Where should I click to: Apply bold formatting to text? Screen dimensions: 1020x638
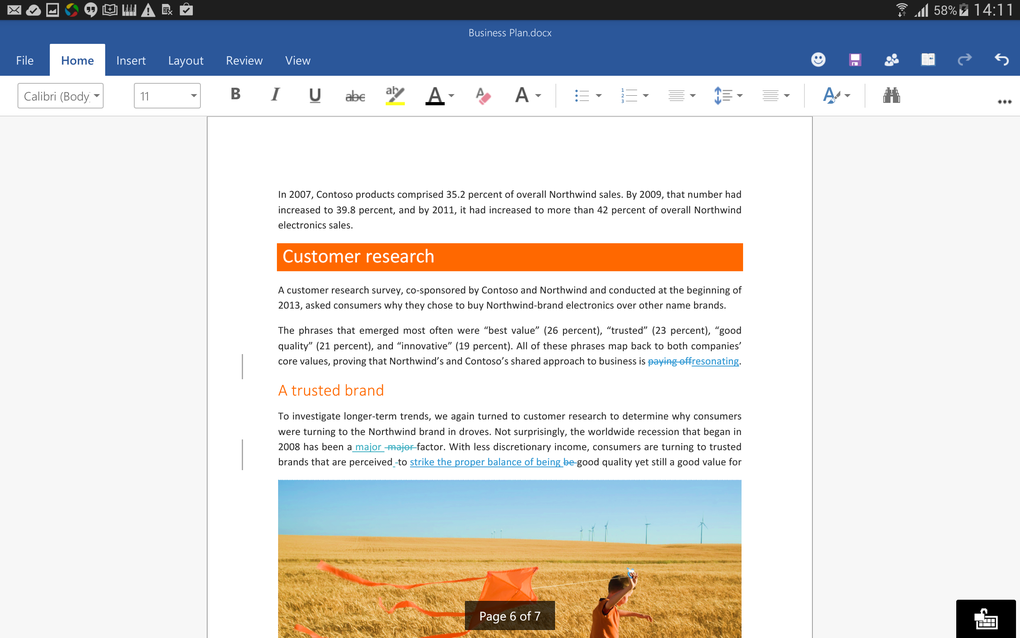[x=235, y=94]
